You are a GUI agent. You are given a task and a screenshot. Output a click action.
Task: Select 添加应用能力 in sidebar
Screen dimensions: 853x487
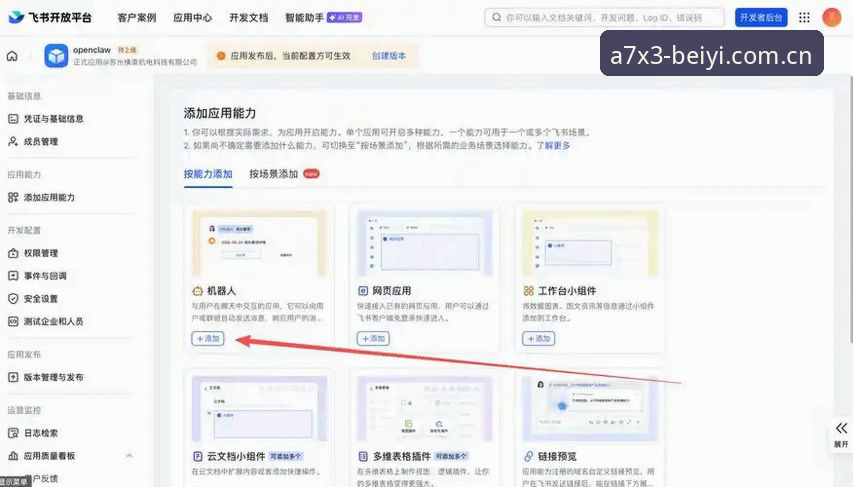click(x=41, y=198)
